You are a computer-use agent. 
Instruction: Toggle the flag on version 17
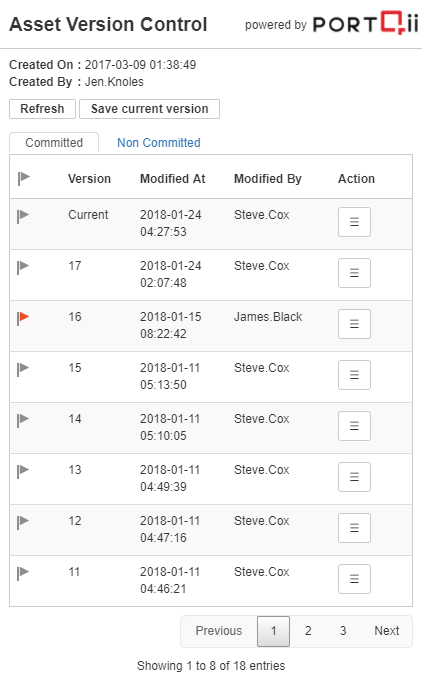click(x=23, y=267)
